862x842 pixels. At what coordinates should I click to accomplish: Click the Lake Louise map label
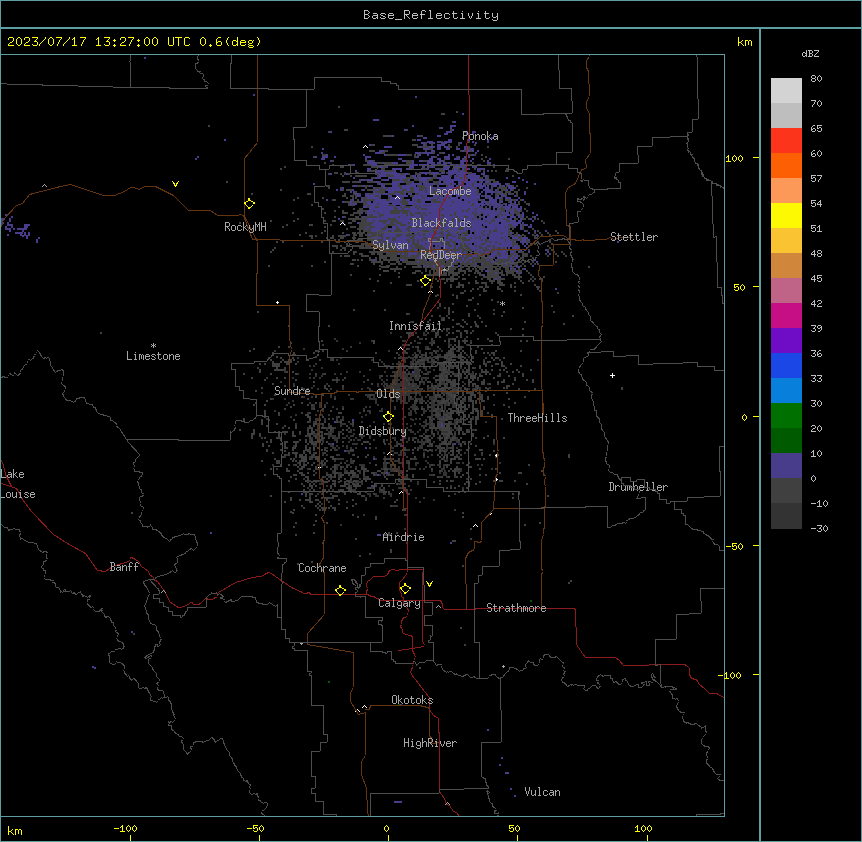click(18, 484)
